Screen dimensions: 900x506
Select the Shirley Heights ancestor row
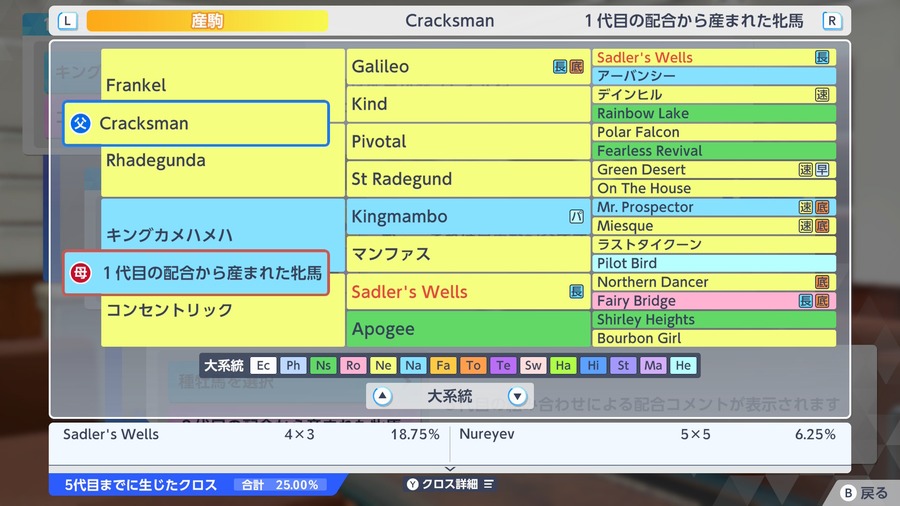713,320
